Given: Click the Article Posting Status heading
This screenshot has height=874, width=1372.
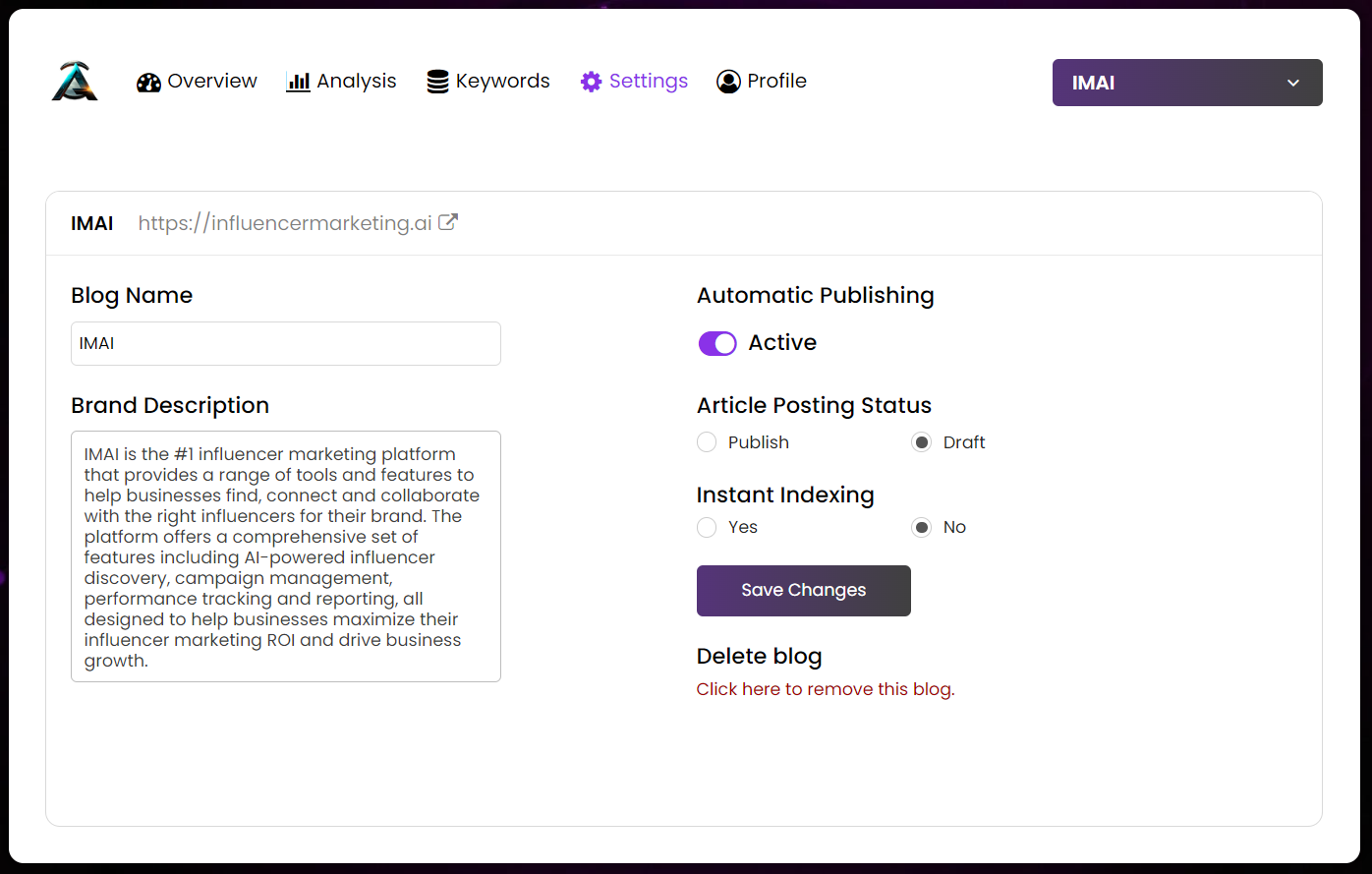Looking at the screenshot, I should tap(814, 405).
